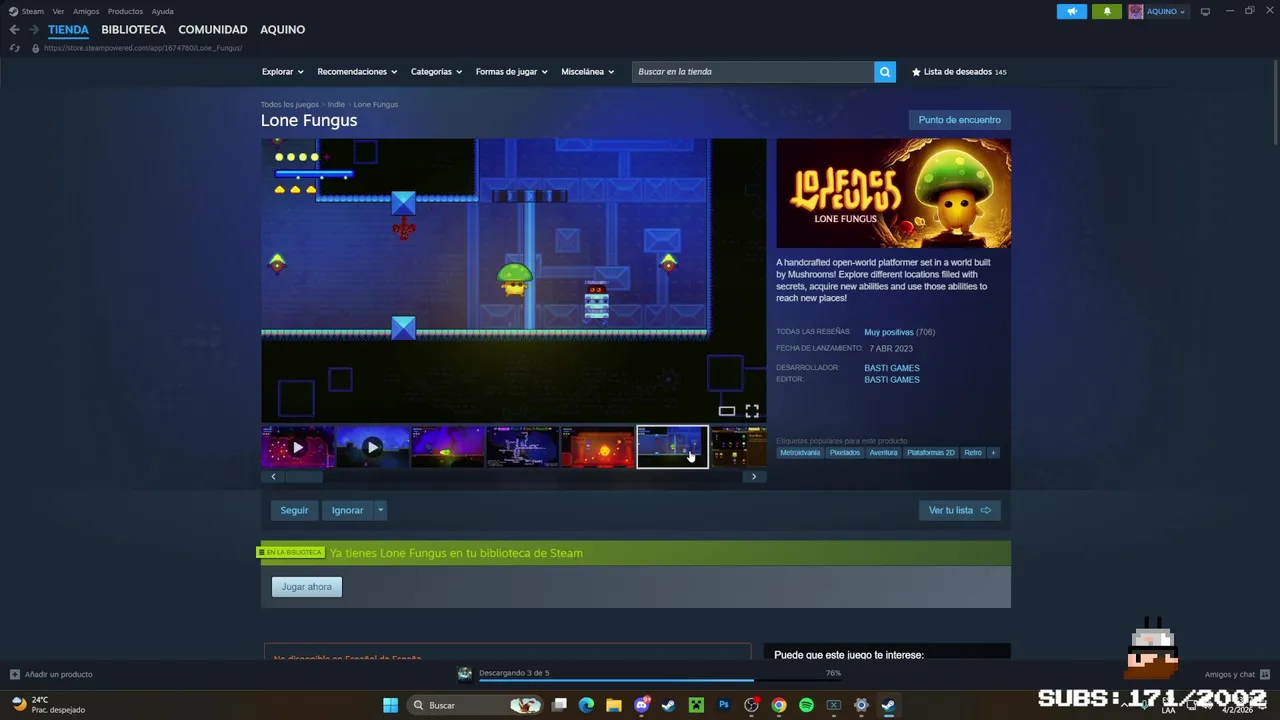
Task: Open the Steam menu
Action: 27,12
